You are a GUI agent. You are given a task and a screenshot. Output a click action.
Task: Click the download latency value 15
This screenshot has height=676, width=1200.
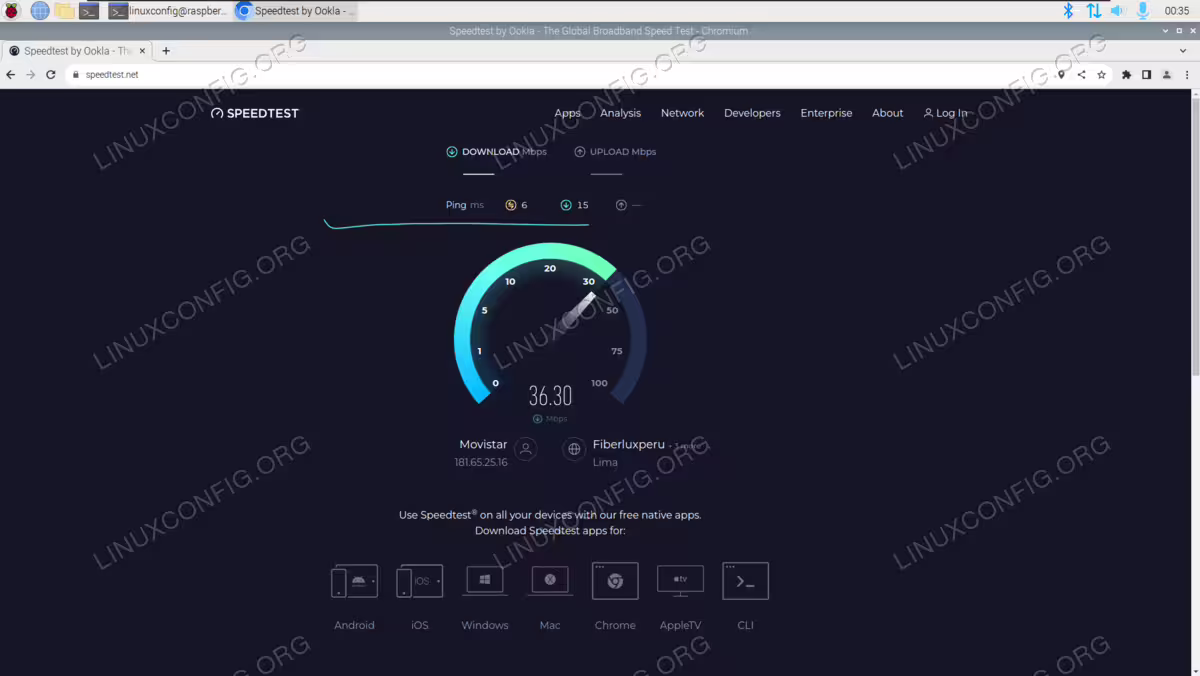582,205
